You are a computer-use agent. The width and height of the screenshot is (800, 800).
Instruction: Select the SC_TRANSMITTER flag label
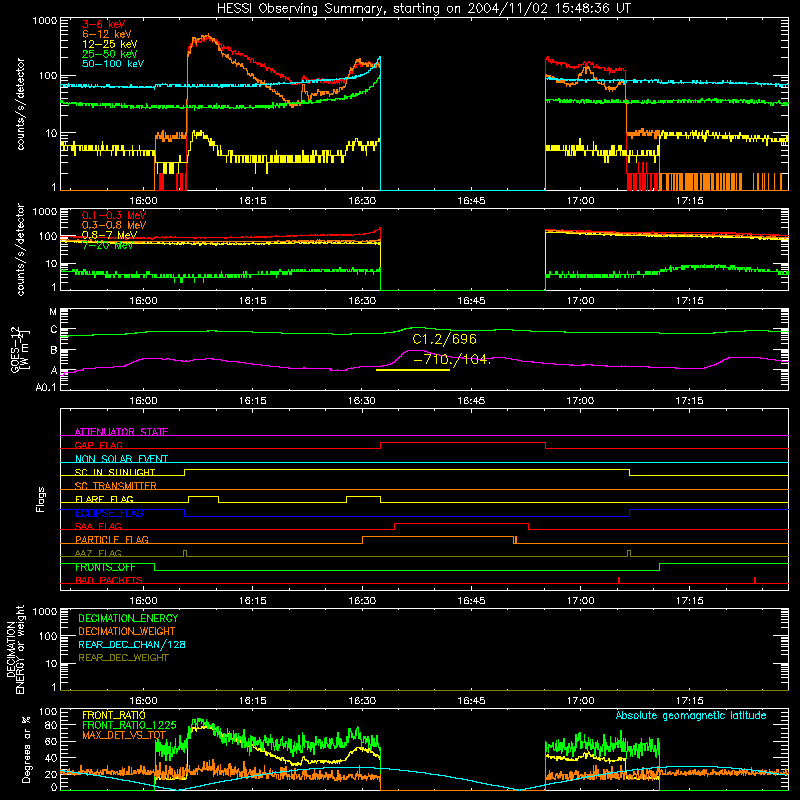click(116, 486)
